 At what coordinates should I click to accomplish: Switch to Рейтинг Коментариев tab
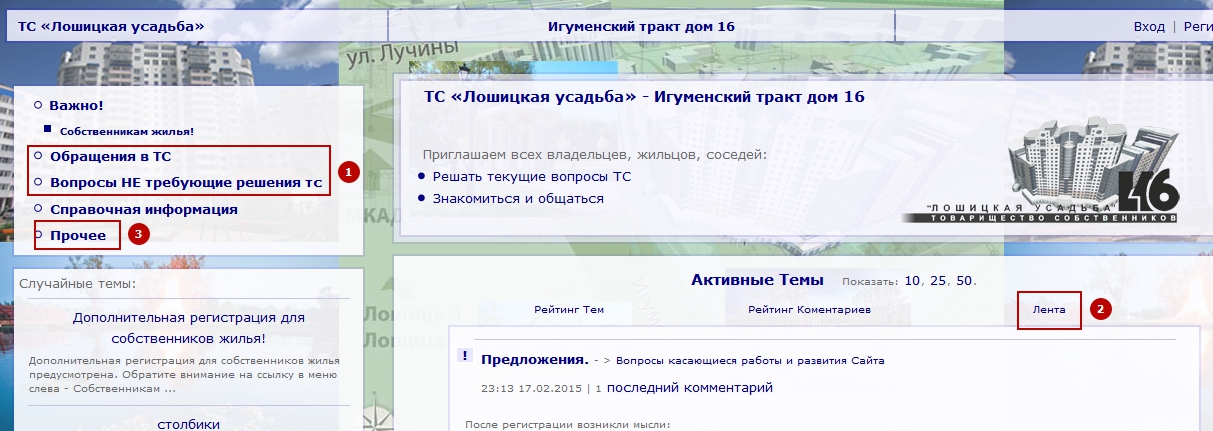pyautogui.click(x=809, y=311)
